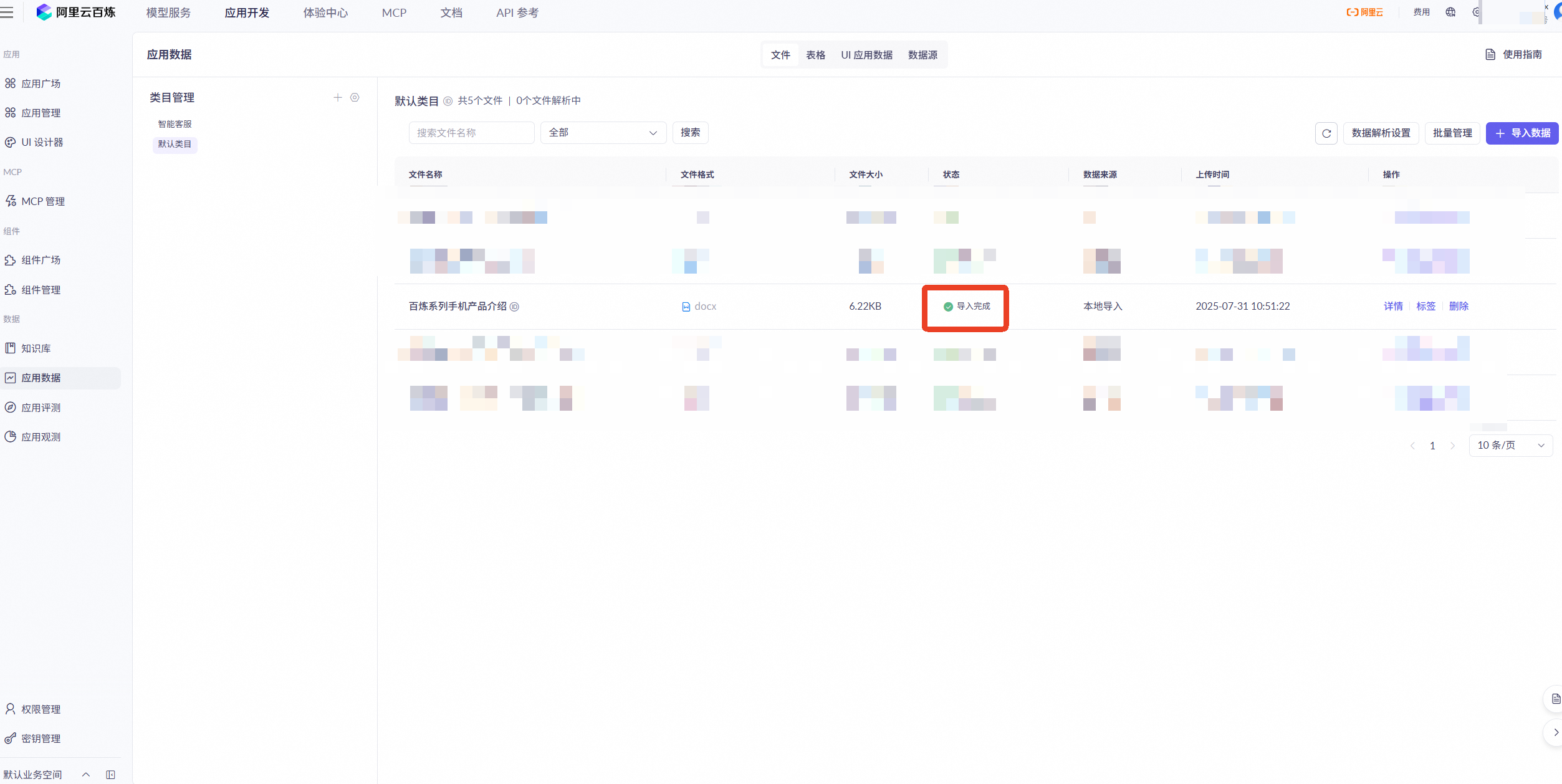The width and height of the screenshot is (1562, 784).
Task: Click the hamburger menu icon
Action: pyautogui.click(x=7, y=12)
